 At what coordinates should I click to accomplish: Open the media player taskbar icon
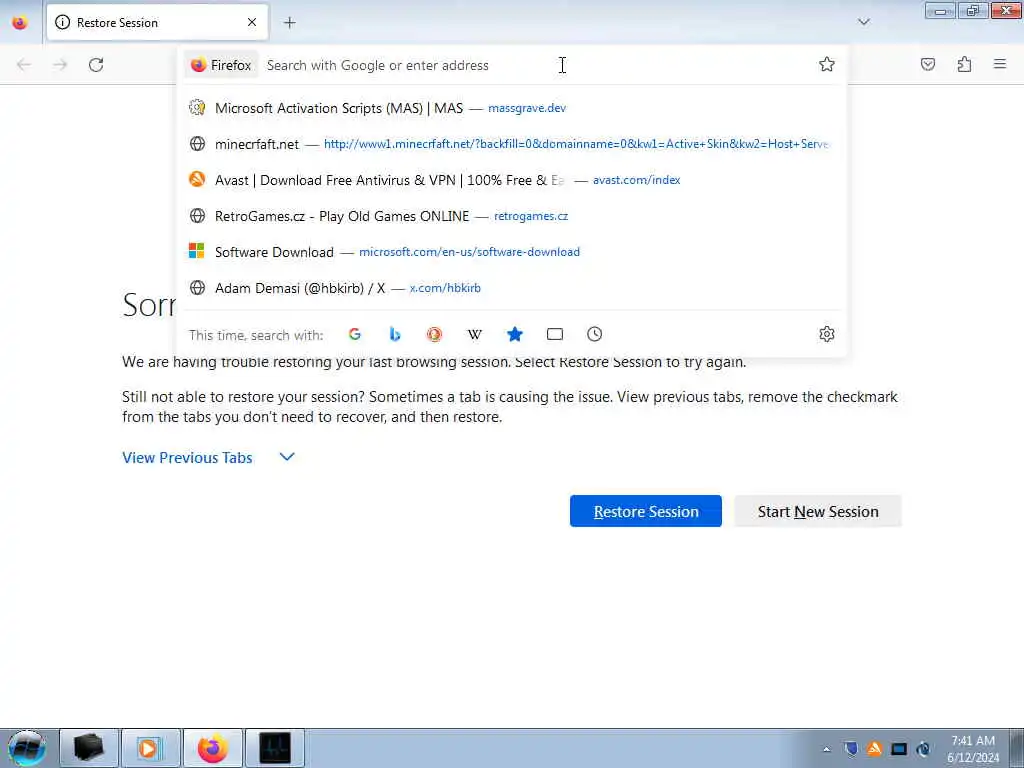pyautogui.click(x=150, y=748)
